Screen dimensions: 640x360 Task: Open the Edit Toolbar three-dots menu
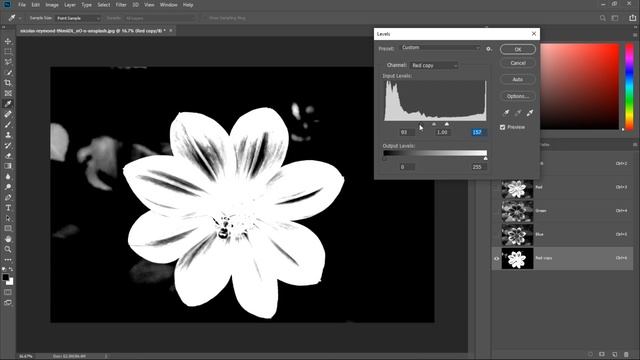8,260
